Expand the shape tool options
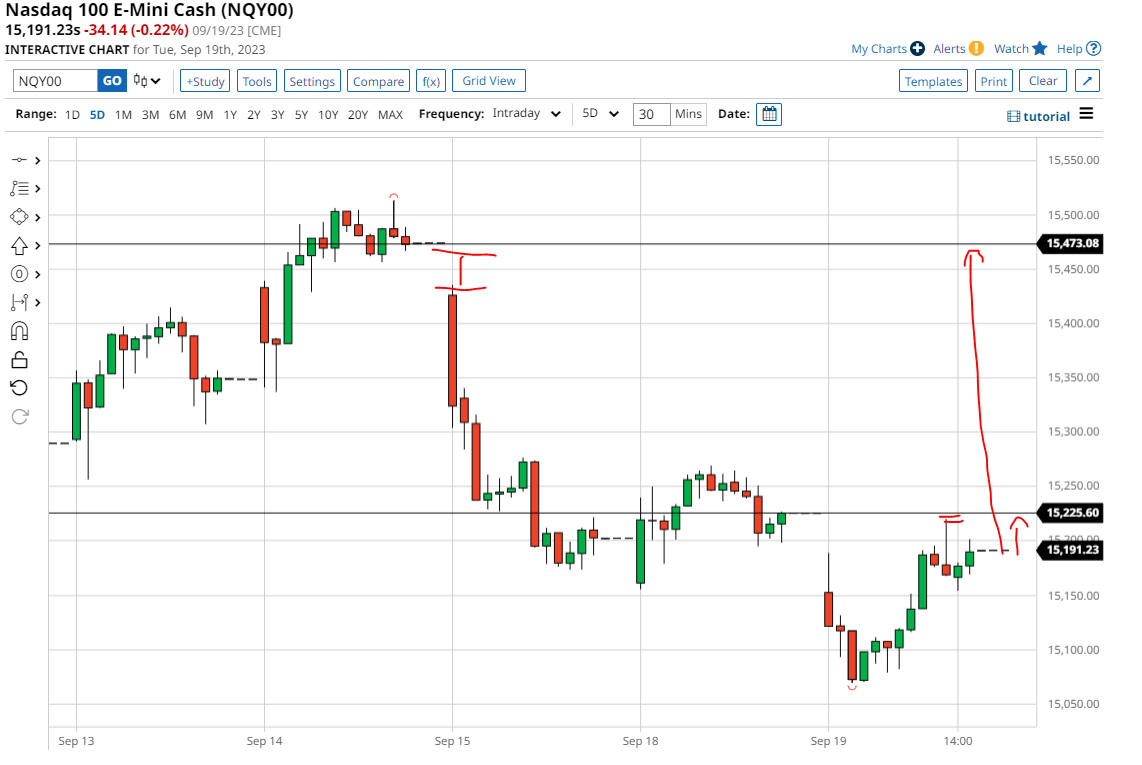Viewport: 1142px width, 765px height. click(38, 217)
